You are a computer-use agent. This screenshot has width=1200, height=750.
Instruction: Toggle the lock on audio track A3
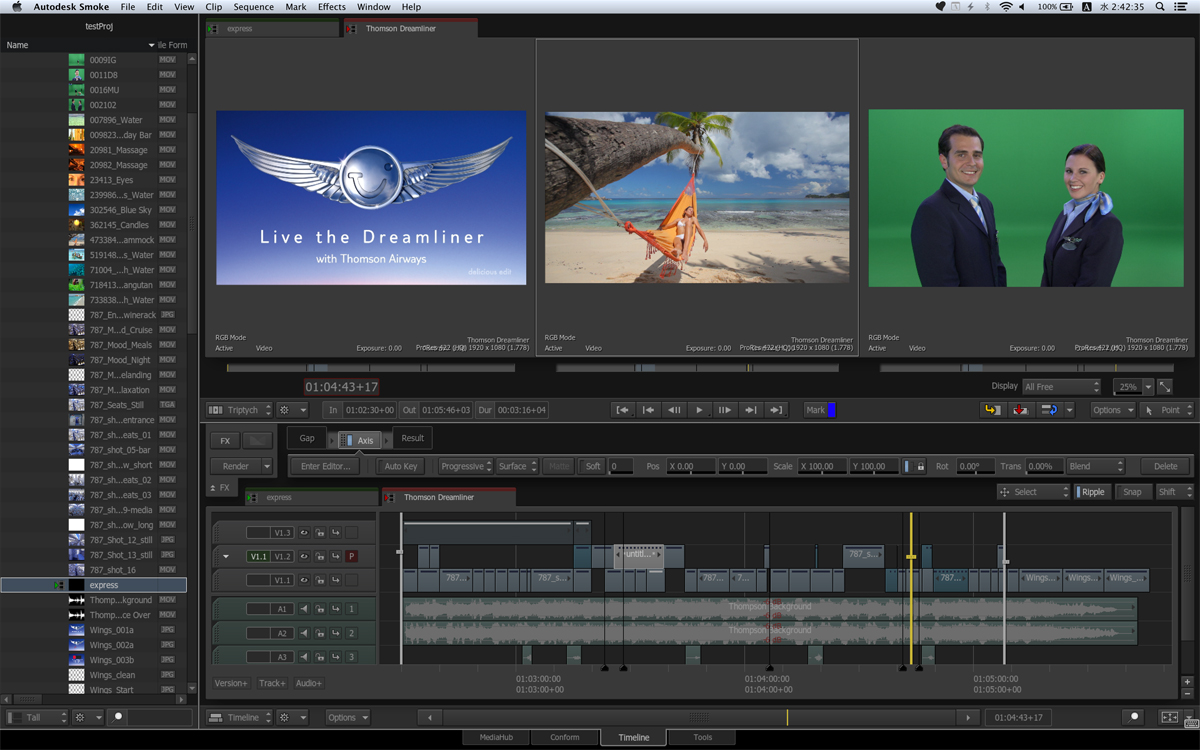coord(320,657)
